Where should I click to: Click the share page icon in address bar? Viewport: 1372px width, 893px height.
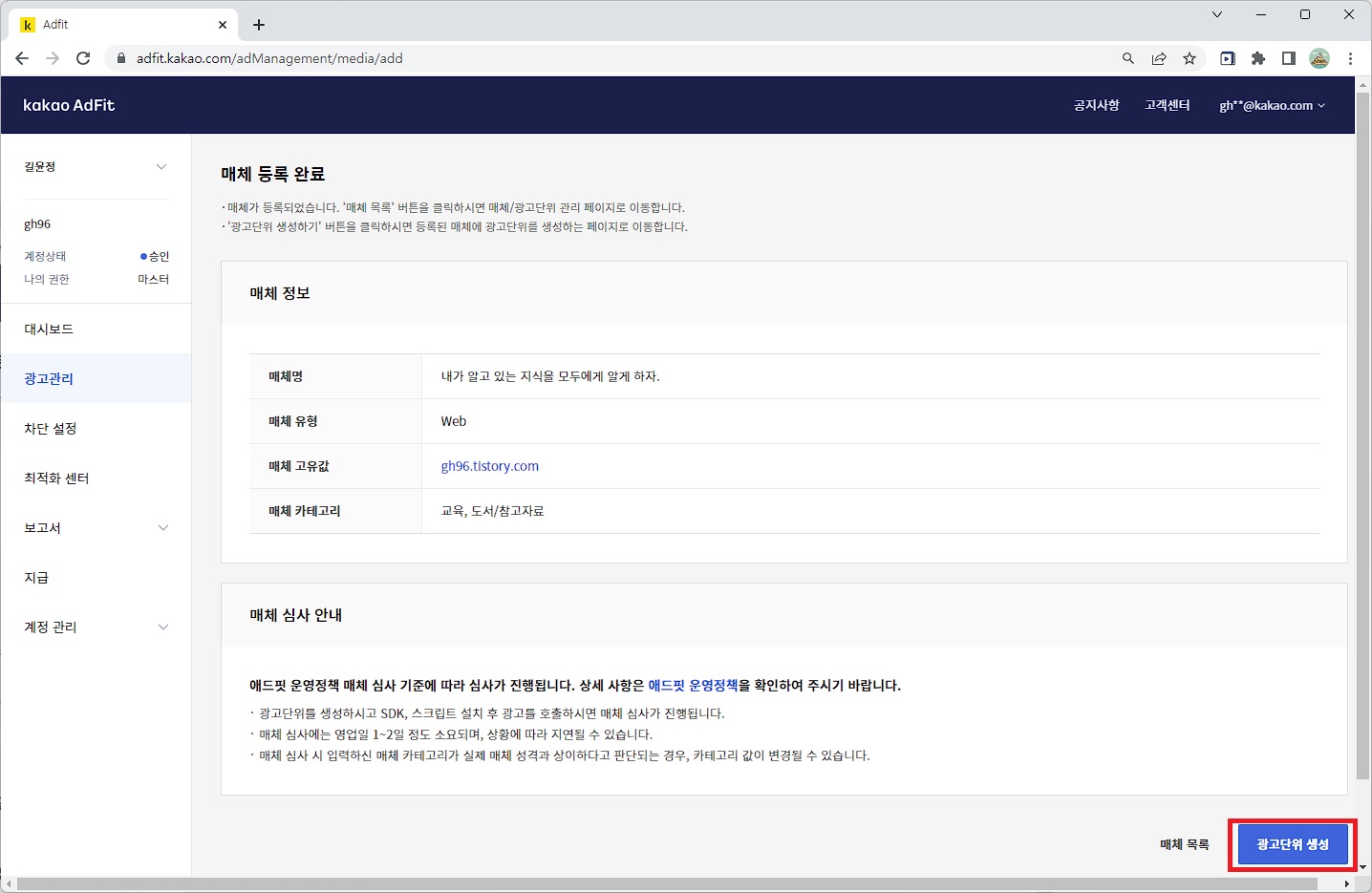[x=1159, y=58]
